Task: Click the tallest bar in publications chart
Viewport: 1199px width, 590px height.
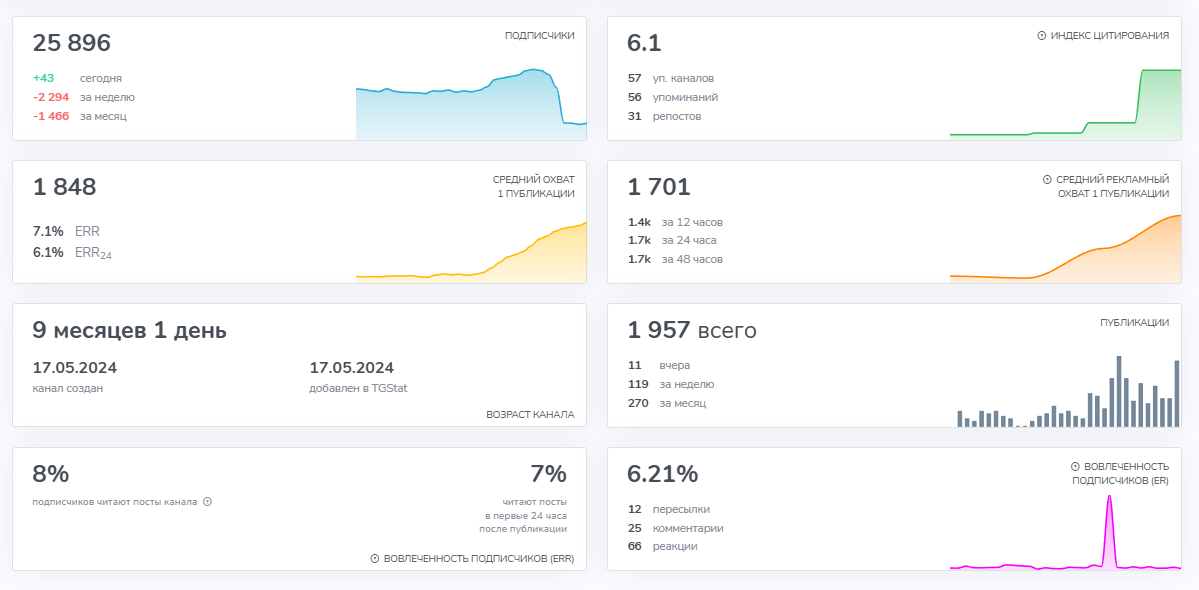Action: tap(1119, 392)
